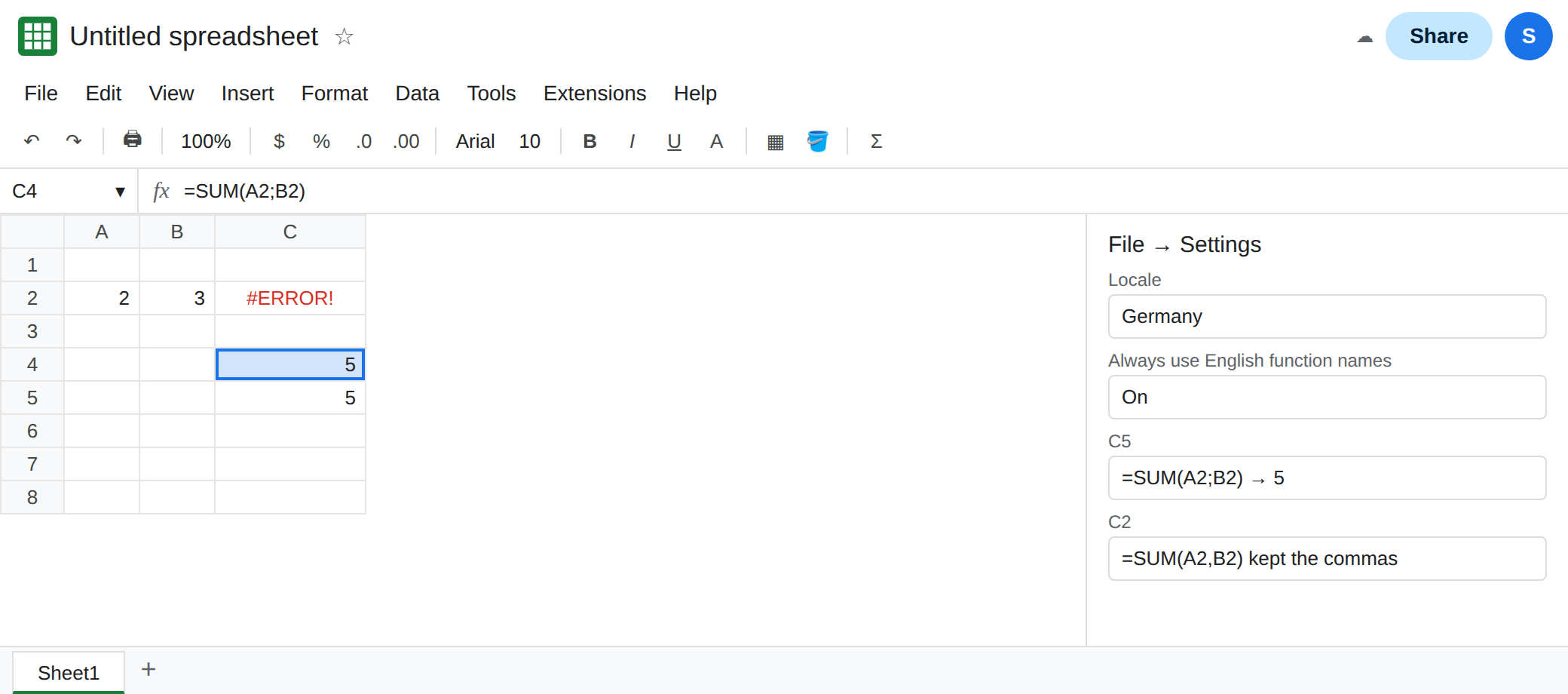Undo the last action
The height and width of the screenshot is (694, 1568).
point(32,141)
